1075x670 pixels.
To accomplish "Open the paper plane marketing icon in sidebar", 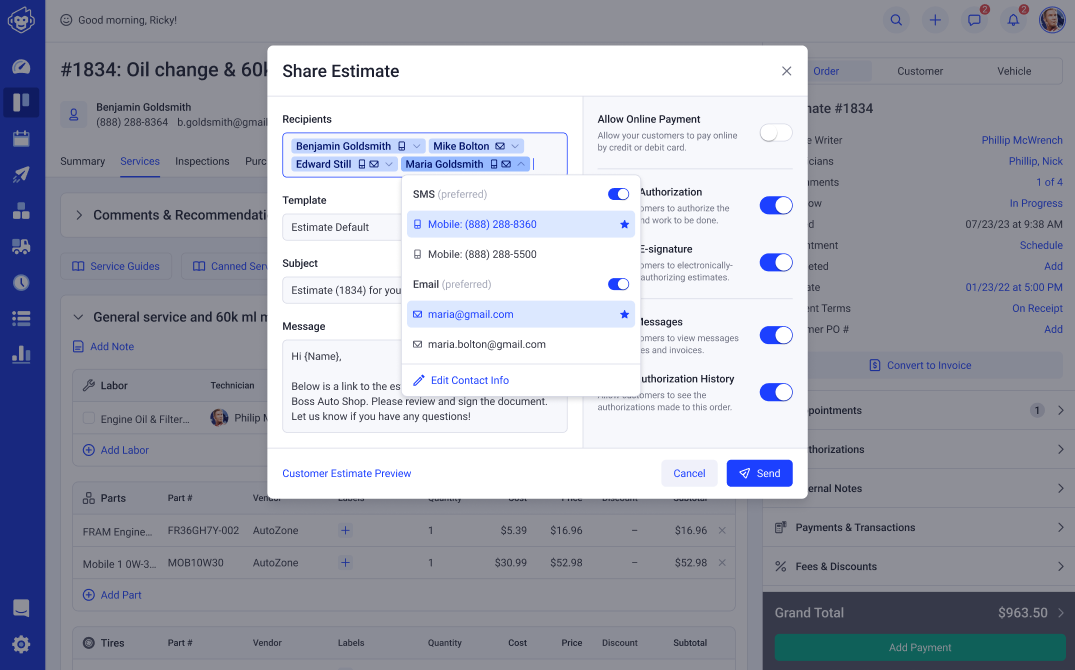I will point(21,174).
